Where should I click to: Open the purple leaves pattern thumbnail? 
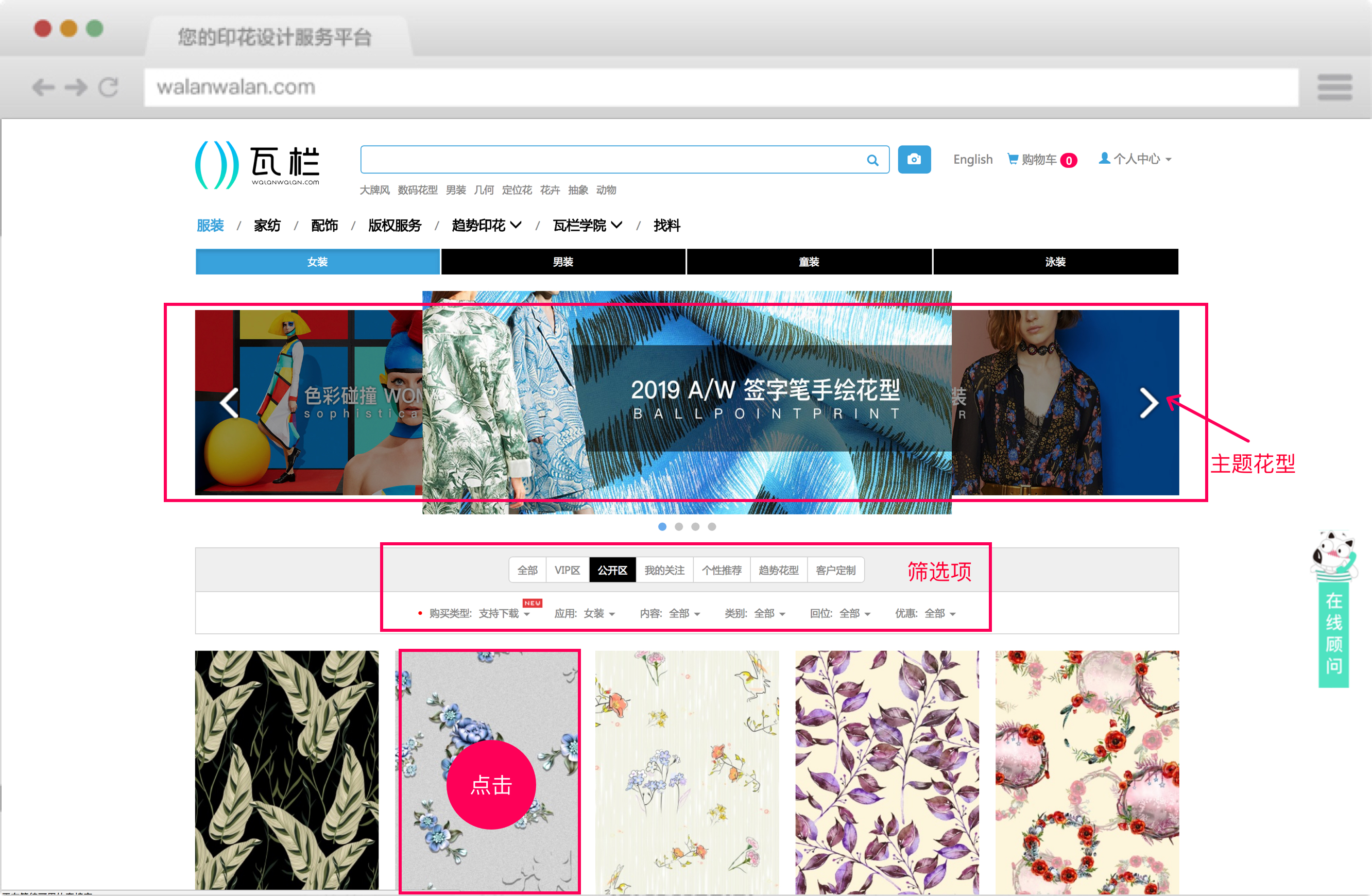(x=887, y=772)
